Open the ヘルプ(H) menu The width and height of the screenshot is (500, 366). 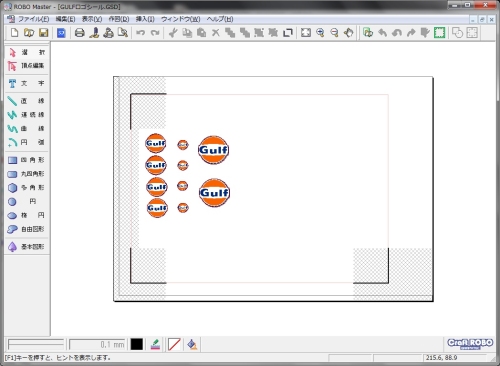pyautogui.click(x=220, y=19)
